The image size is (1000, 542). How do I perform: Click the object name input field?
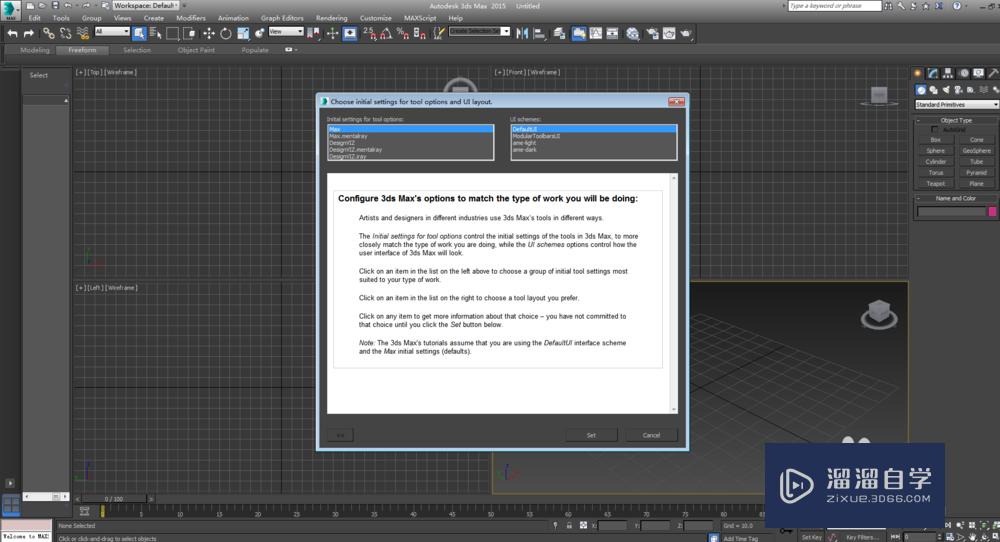[x=952, y=212]
